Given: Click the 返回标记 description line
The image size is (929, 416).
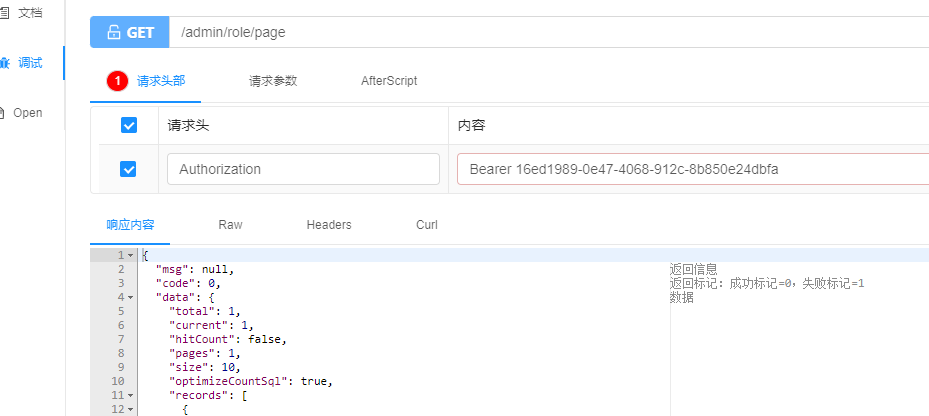Looking at the screenshot, I should pyautogui.click(x=767, y=283).
